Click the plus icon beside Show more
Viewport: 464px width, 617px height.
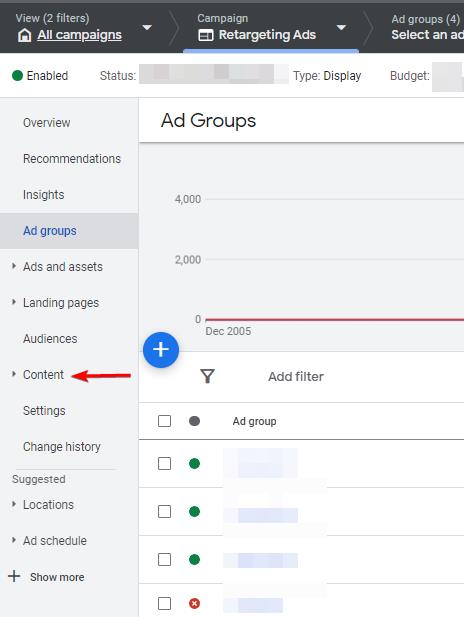click(x=14, y=576)
